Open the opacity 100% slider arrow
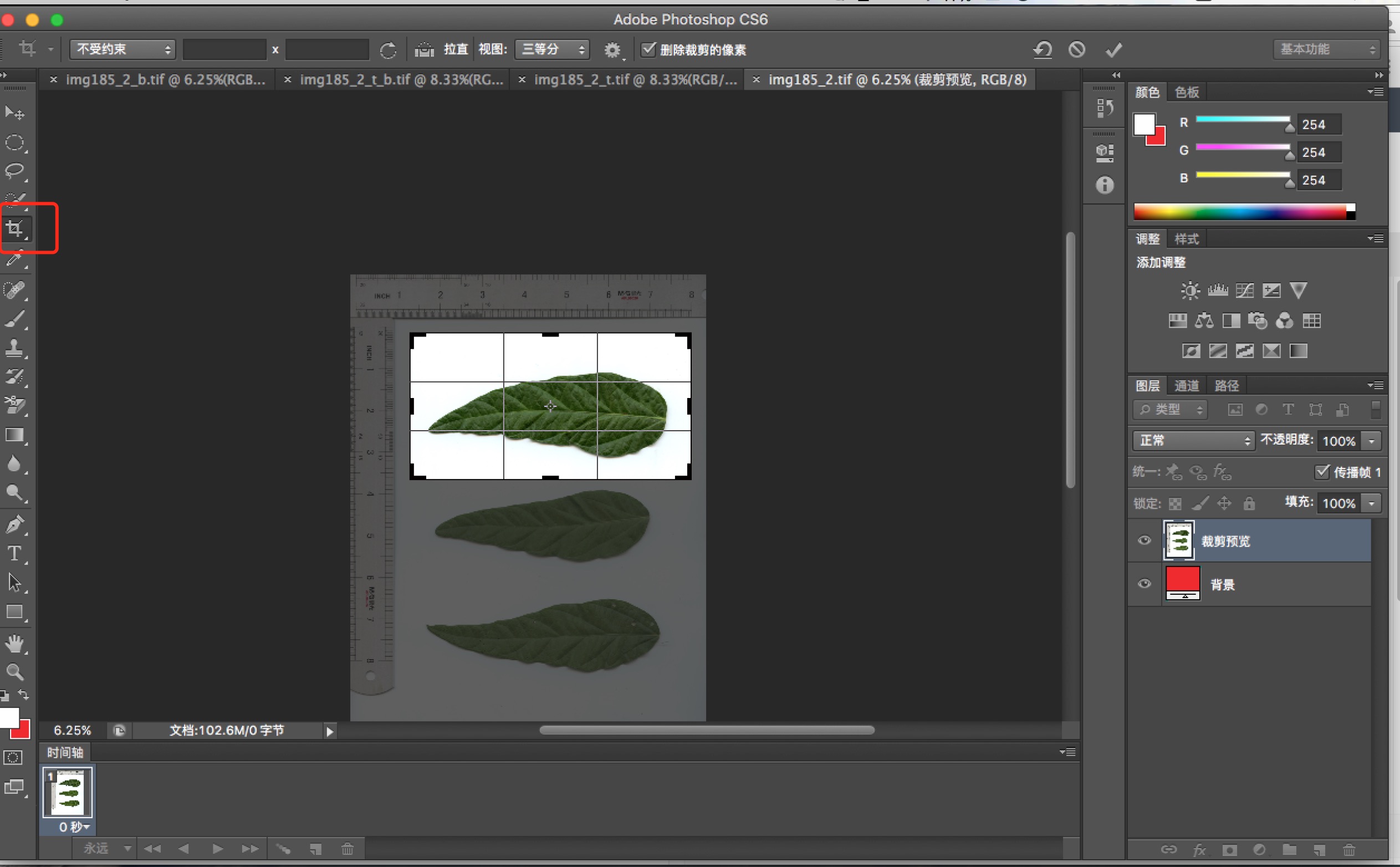The height and width of the screenshot is (867, 1400). (1372, 441)
